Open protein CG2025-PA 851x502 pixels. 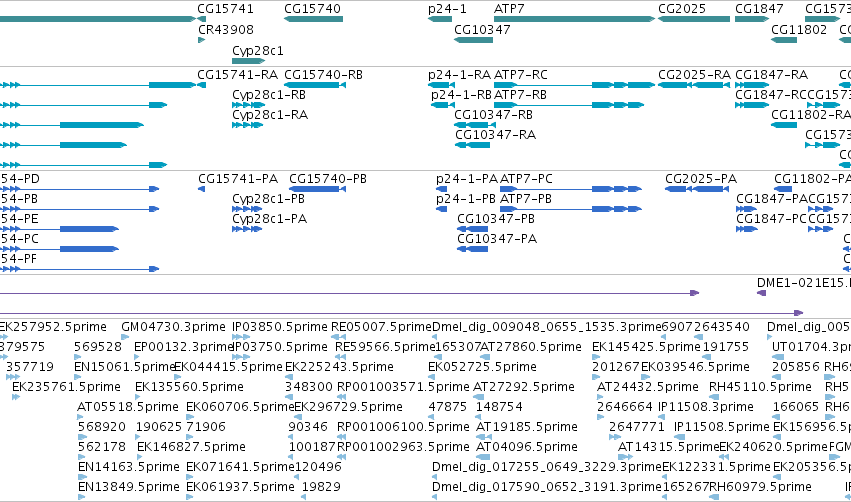701,179
